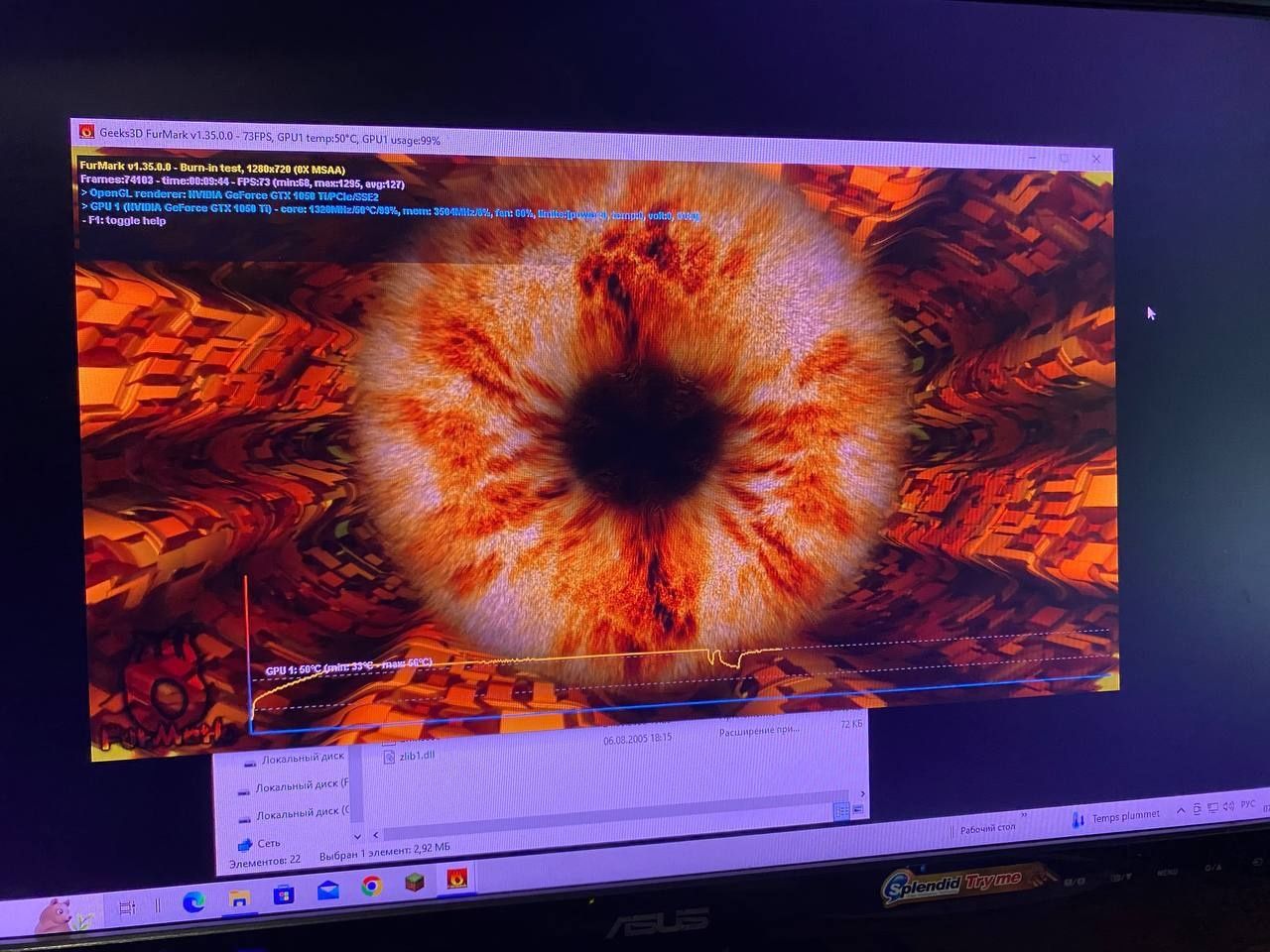Switch Explorer to large thumbnails view
Image resolution: width=1270 pixels, height=952 pixels.
pos(858,809)
